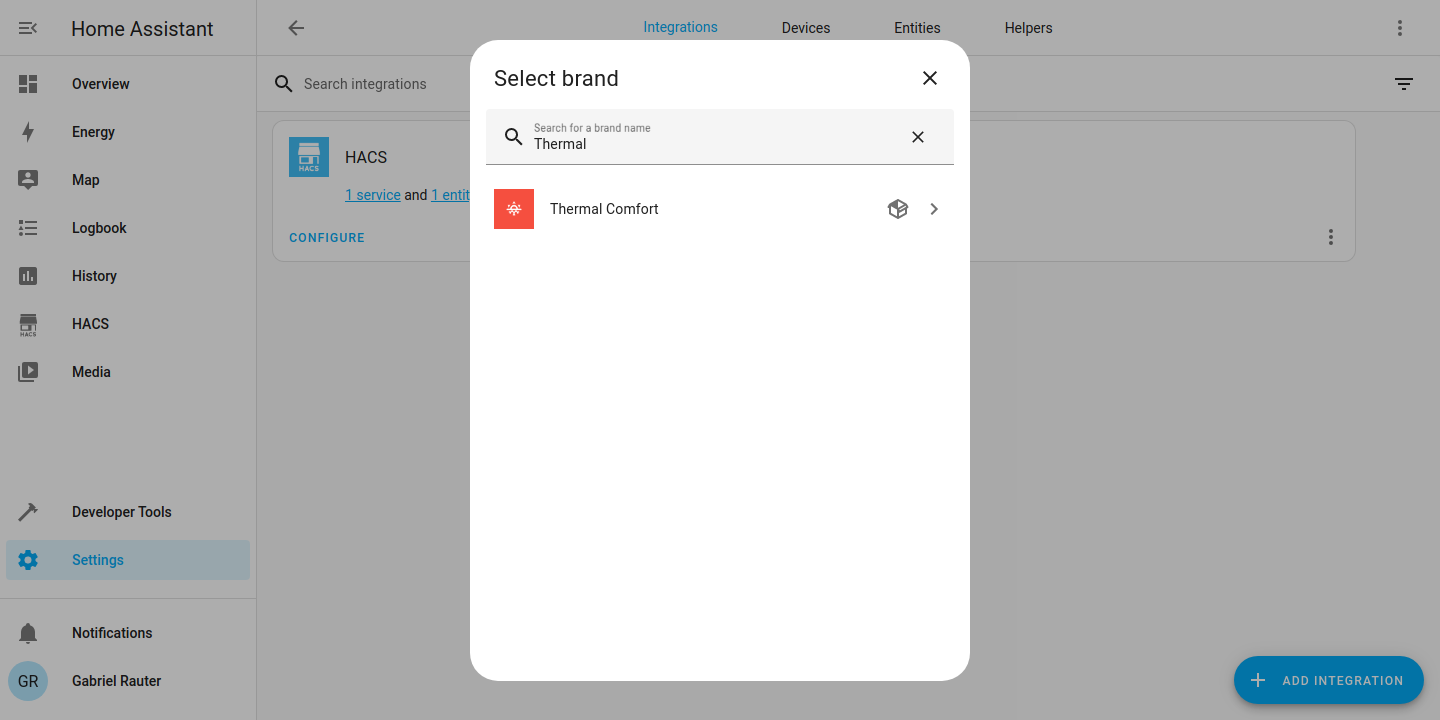The height and width of the screenshot is (720, 1440).
Task: Switch to the Helpers tab
Action: point(1029,28)
